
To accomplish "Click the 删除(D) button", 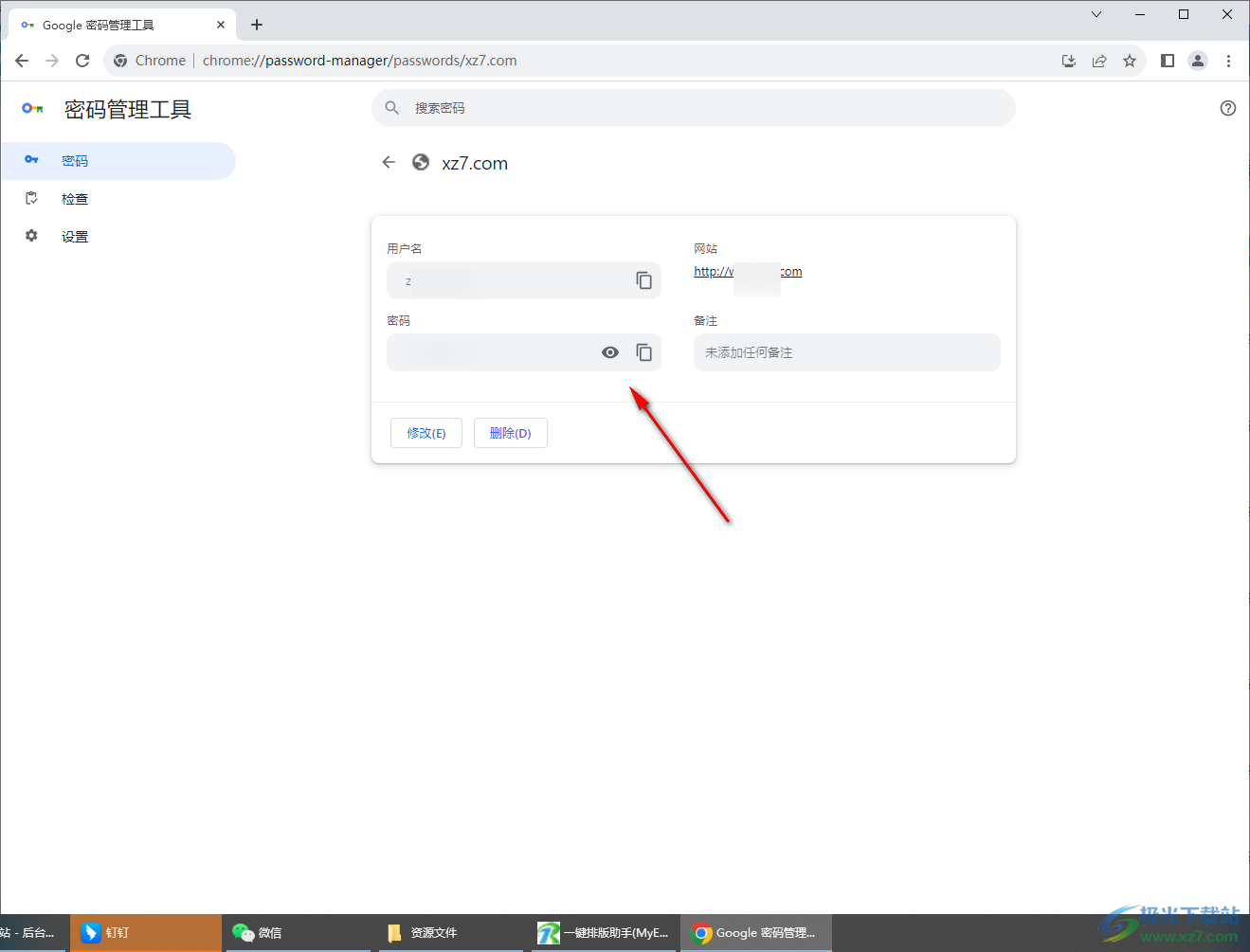I will click(511, 433).
